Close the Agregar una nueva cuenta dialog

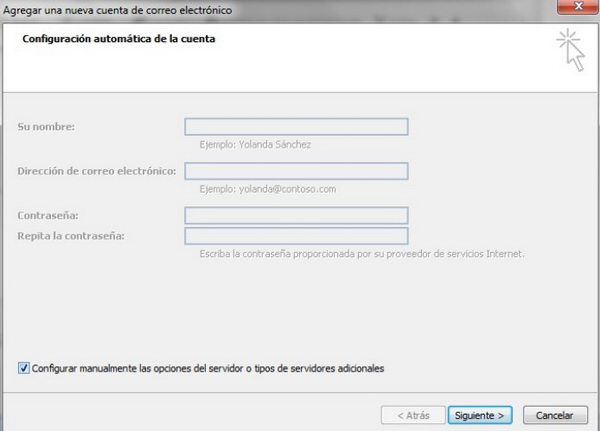pos(578,7)
